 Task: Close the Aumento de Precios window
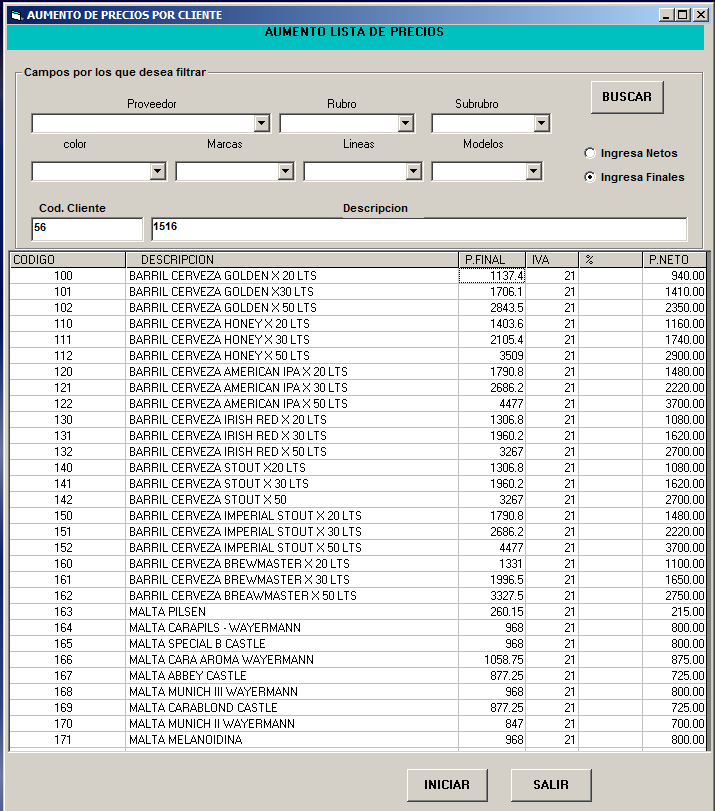coord(701,15)
